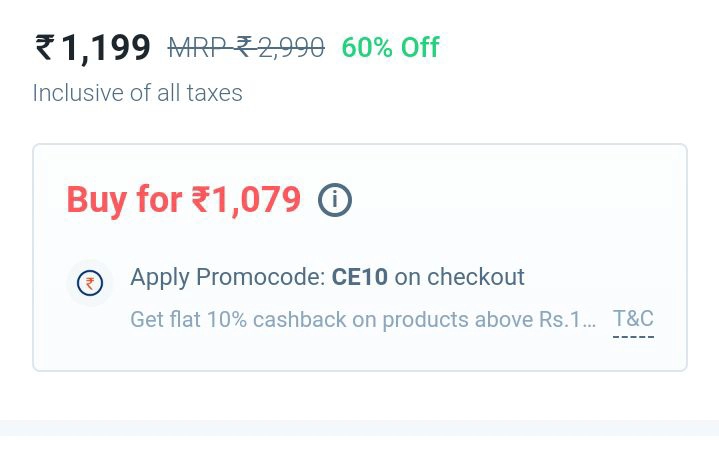Image resolution: width=719 pixels, height=469 pixels.
Task: Click the grey divider strip below the offer card
Action: point(359,428)
